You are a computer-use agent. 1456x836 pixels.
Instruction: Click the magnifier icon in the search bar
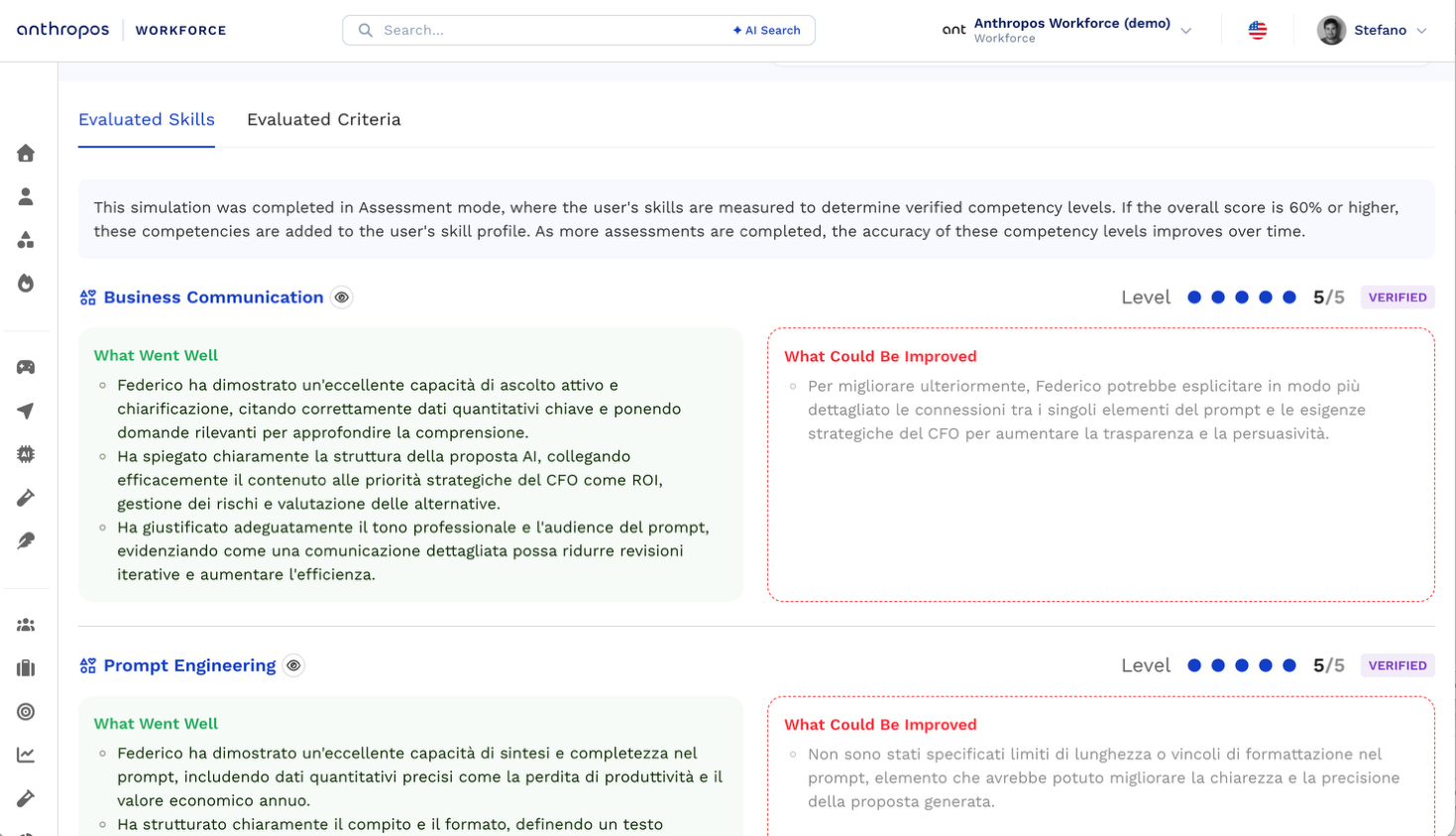pos(366,31)
